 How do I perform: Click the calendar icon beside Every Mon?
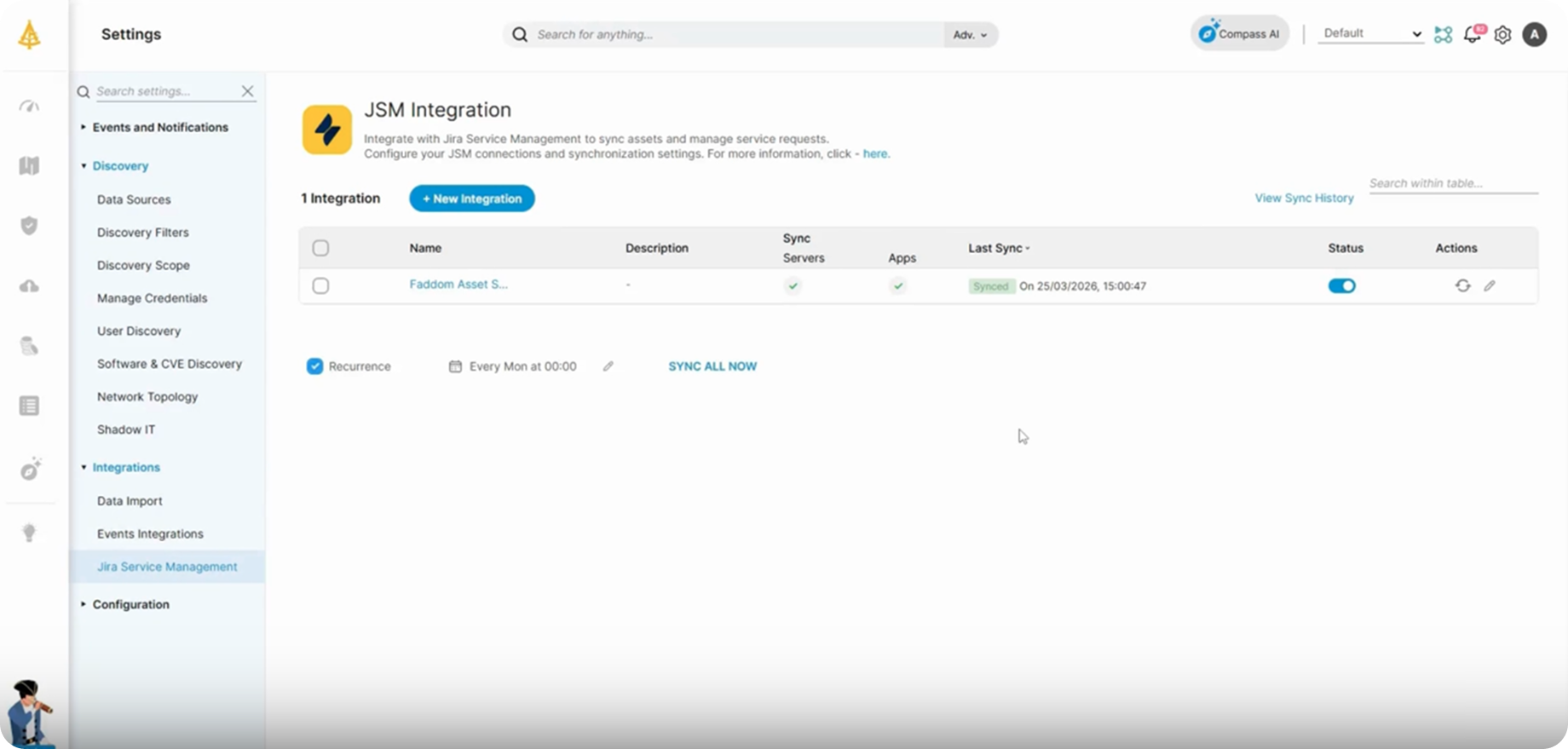455,366
